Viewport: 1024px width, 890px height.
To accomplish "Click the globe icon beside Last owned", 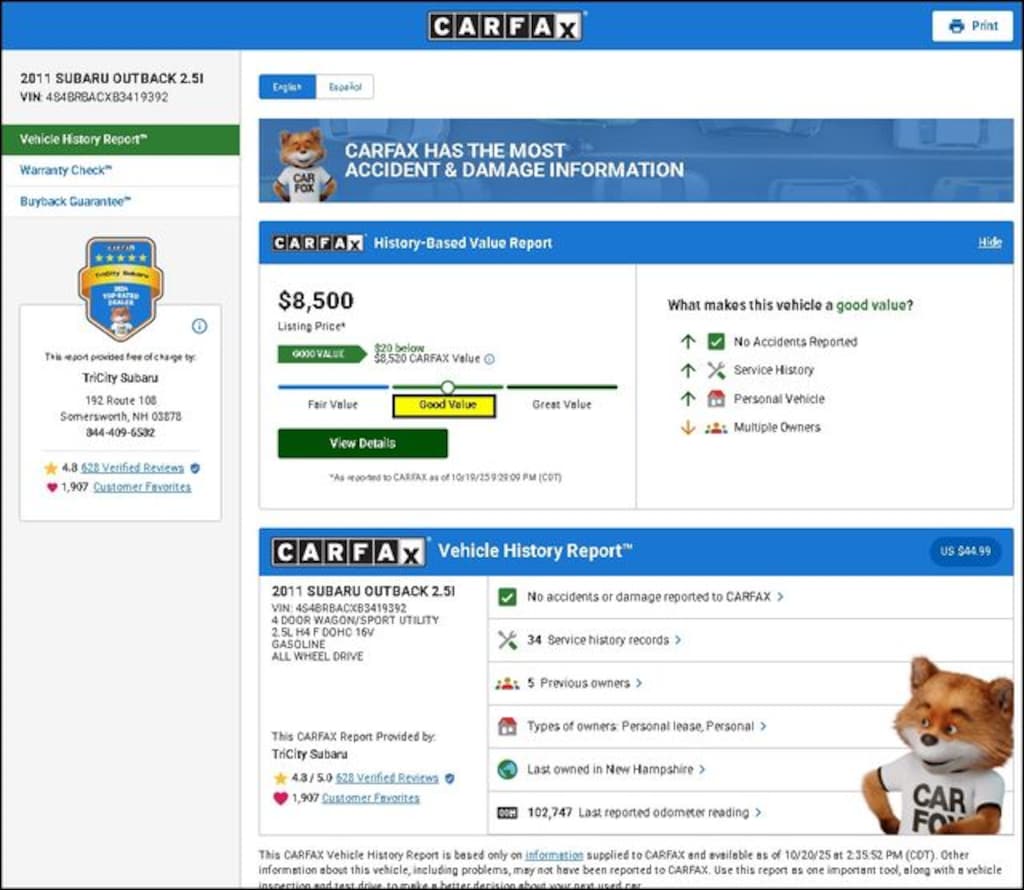I will [x=507, y=769].
